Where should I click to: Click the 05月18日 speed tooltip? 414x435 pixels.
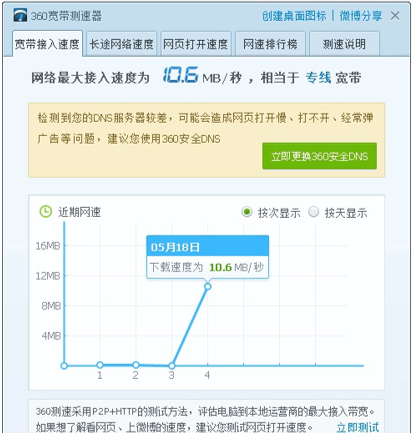(207, 257)
